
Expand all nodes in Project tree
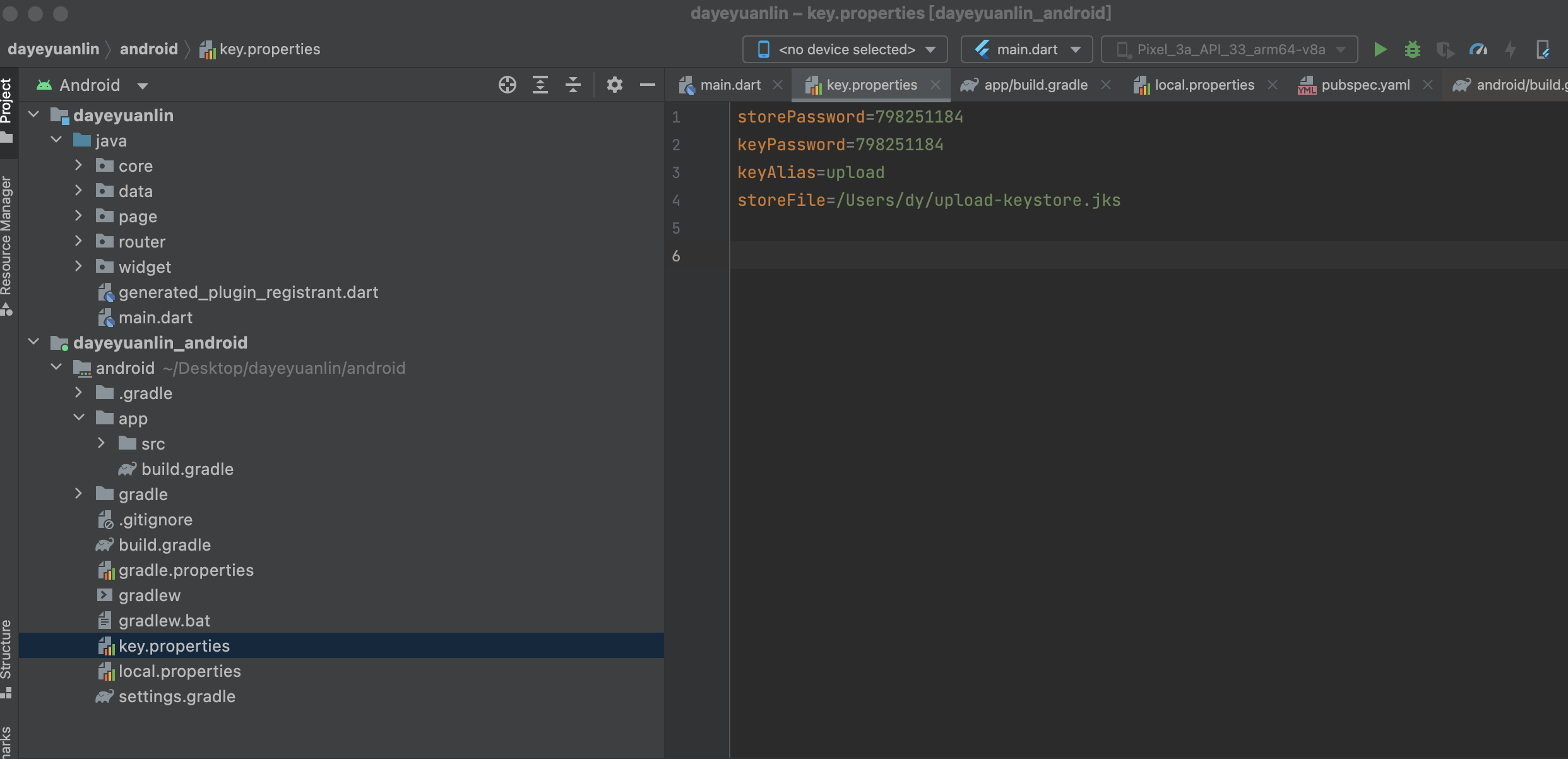point(540,85)
